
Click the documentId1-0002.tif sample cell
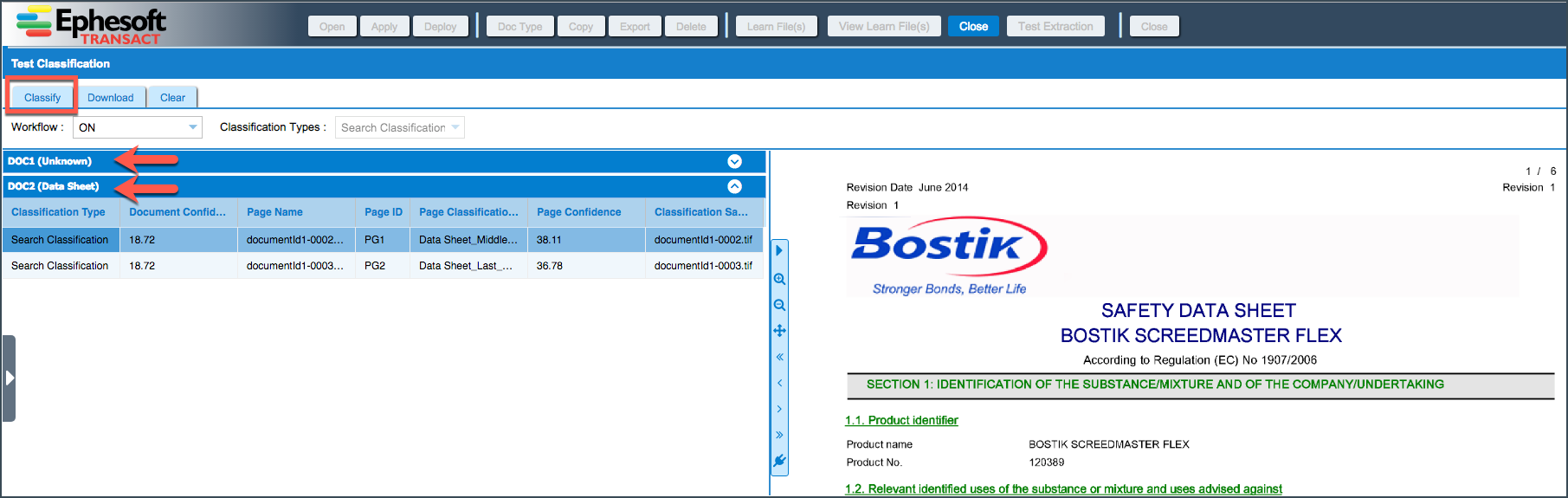point(704,240)
